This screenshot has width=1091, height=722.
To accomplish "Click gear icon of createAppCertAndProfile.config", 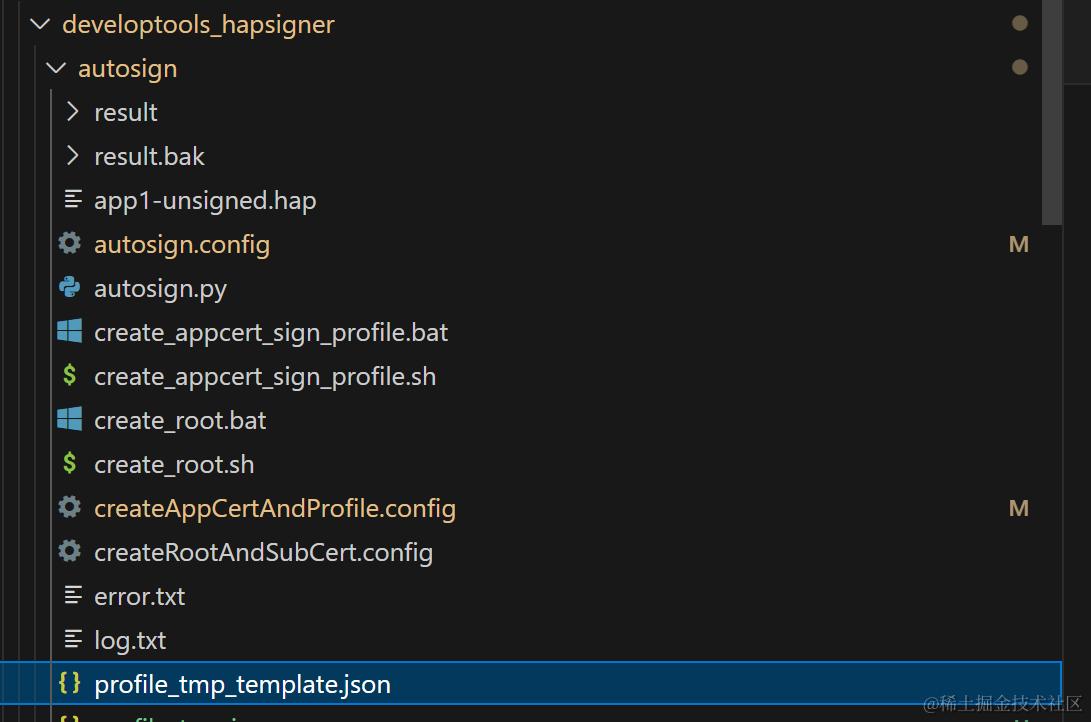I will [x=70, y=507].
